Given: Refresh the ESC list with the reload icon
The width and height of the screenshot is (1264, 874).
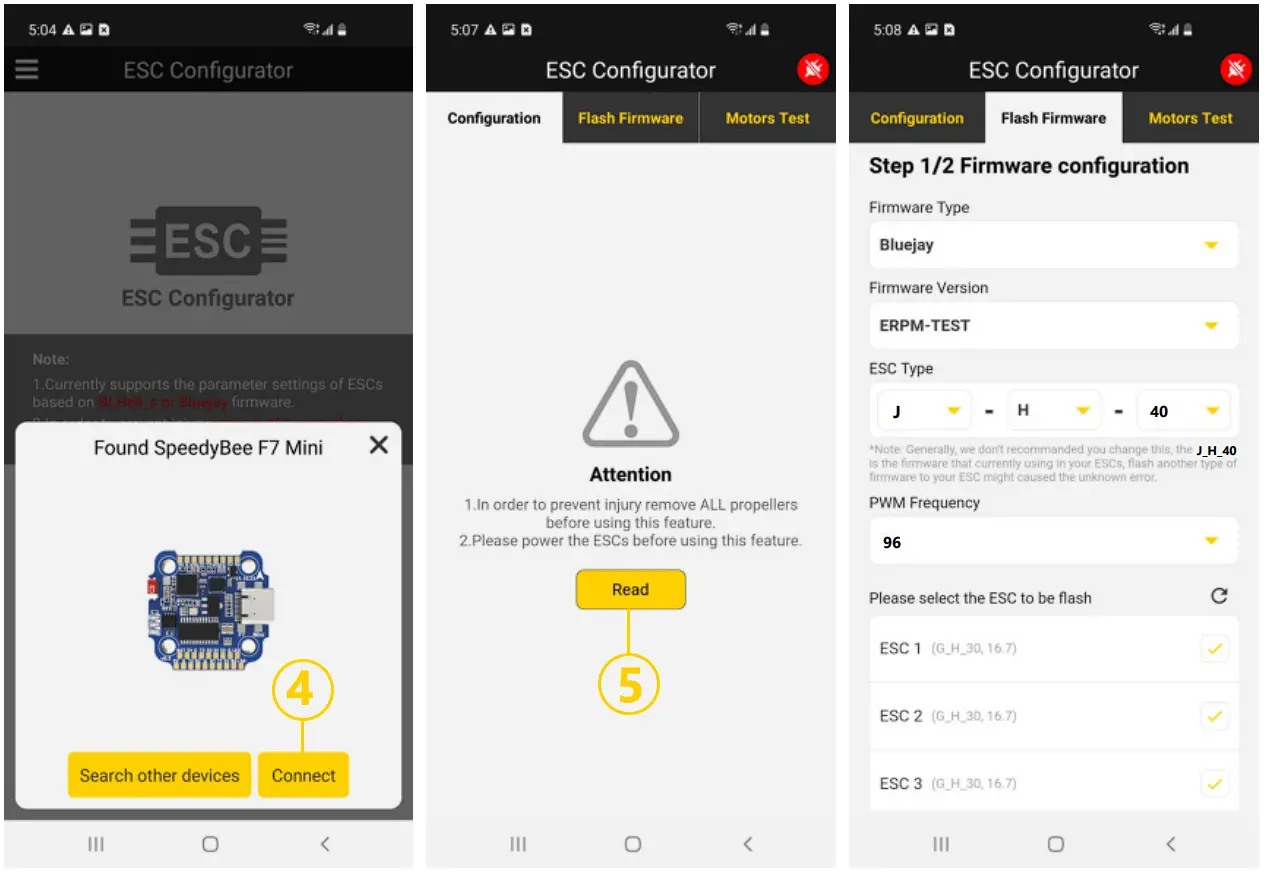Looking at the screenshot, I should pyautogui.click(x=1219, y=596).
